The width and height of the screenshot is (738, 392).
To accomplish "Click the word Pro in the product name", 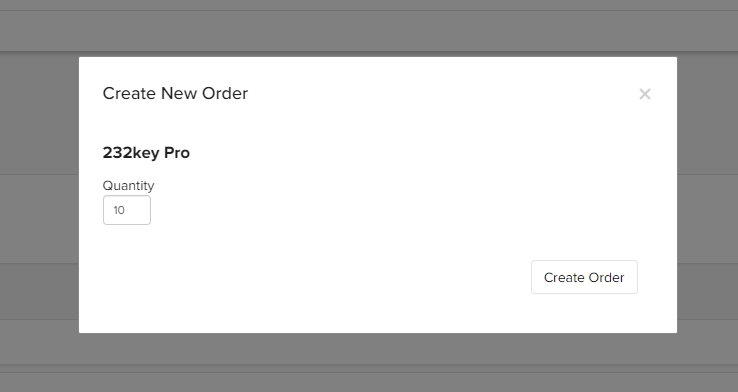I will coord(176,153).
